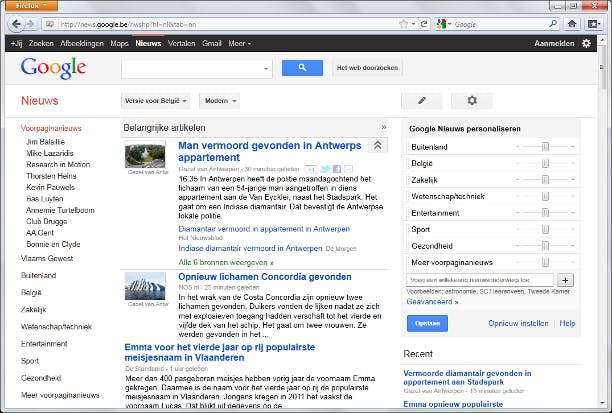
Task: Bookmark page with the star icon
Action: [403, 24]
